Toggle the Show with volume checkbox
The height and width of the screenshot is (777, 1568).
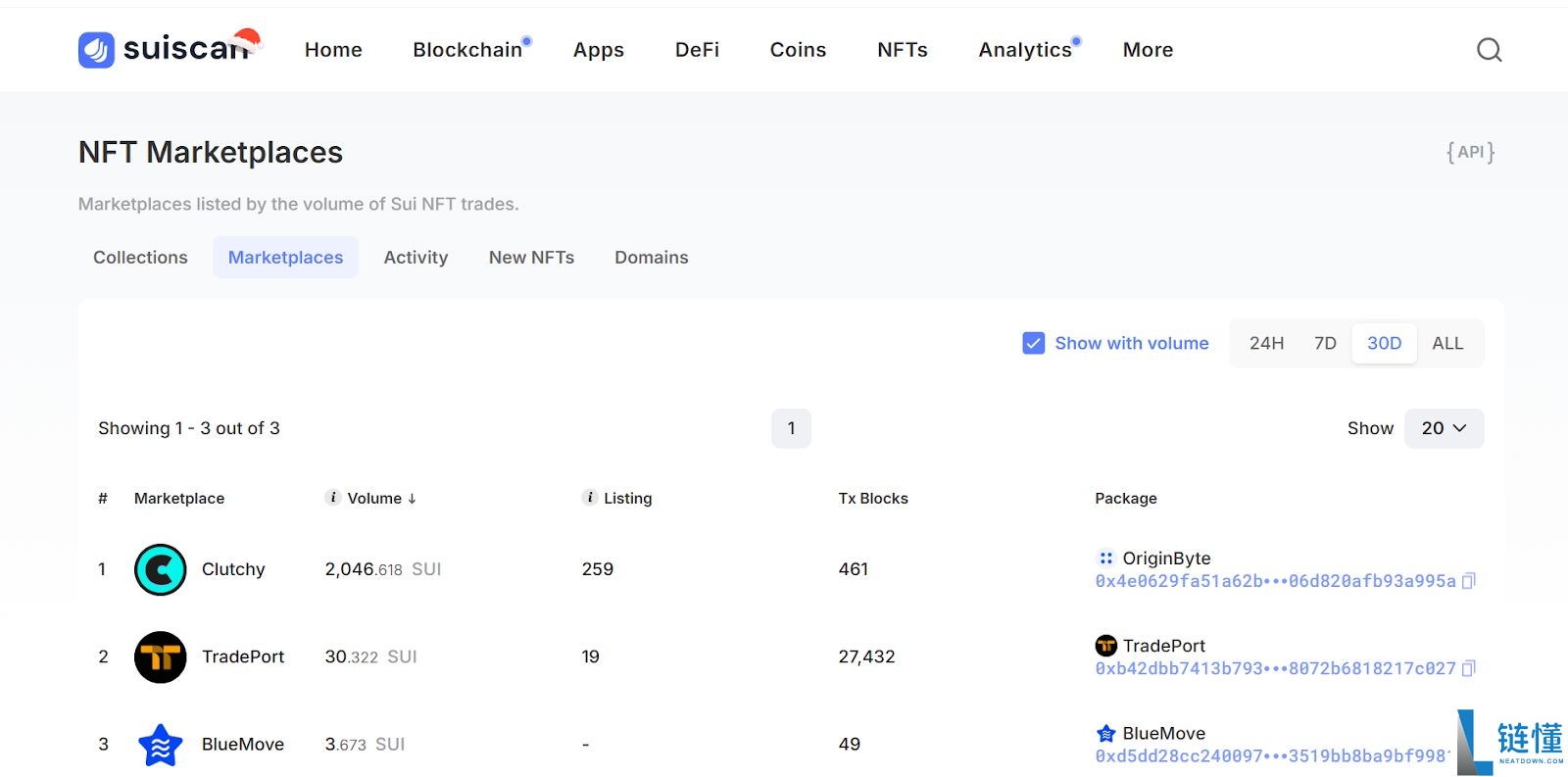[x=1033, y=343]
